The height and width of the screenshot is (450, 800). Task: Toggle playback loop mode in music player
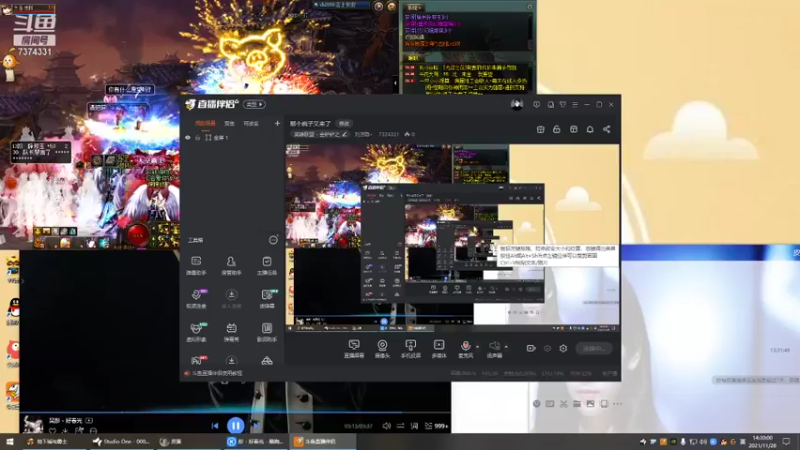(401, 426)
